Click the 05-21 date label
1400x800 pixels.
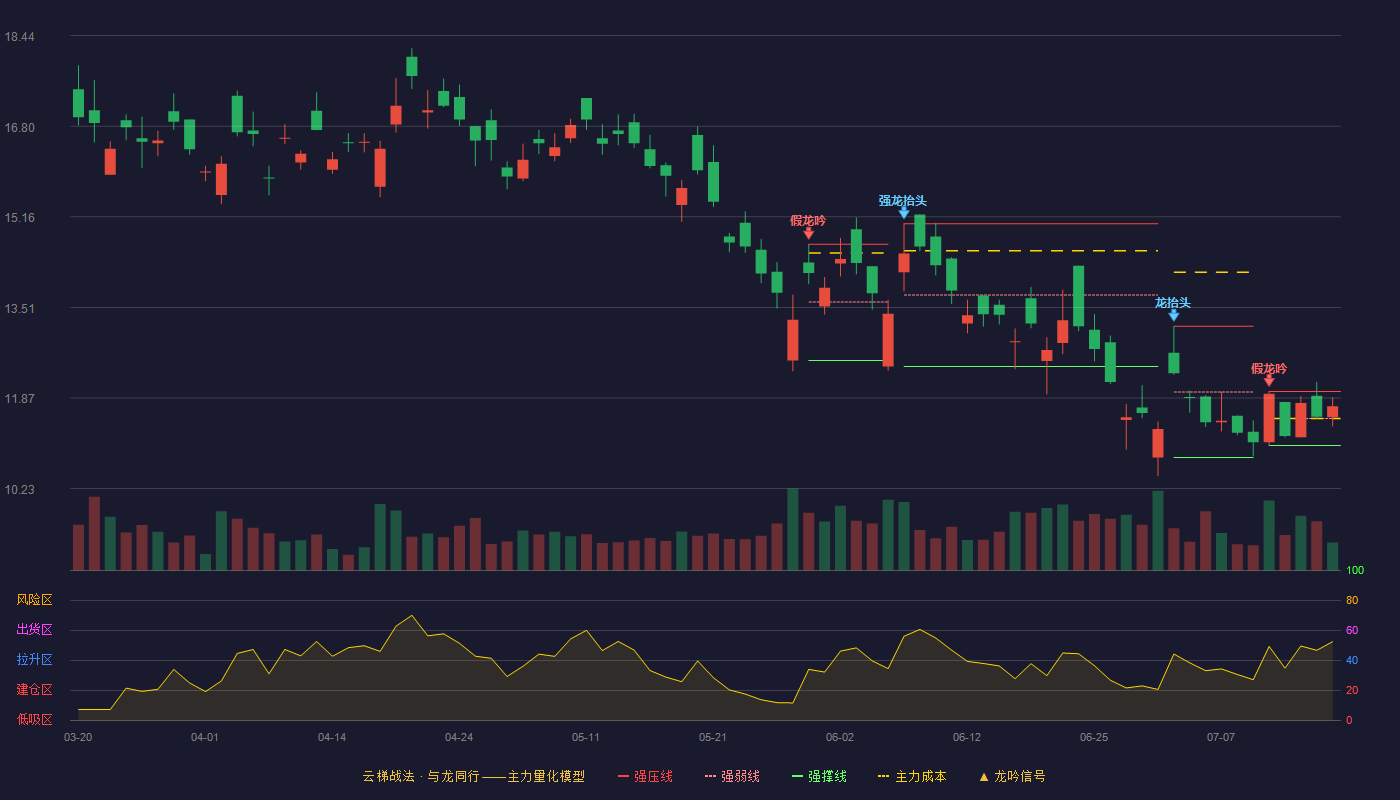[713, 737]
